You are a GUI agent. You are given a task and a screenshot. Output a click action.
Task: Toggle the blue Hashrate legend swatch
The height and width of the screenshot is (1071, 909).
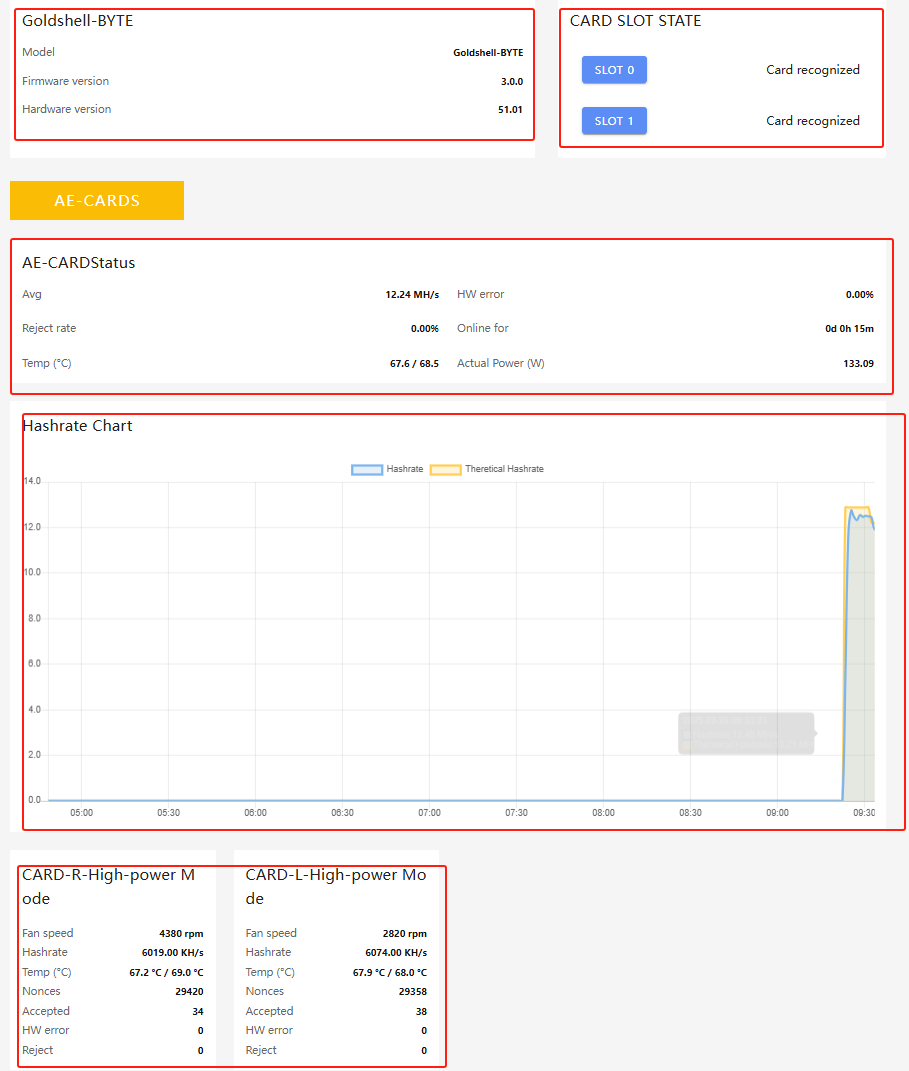(x=367, y=469)
